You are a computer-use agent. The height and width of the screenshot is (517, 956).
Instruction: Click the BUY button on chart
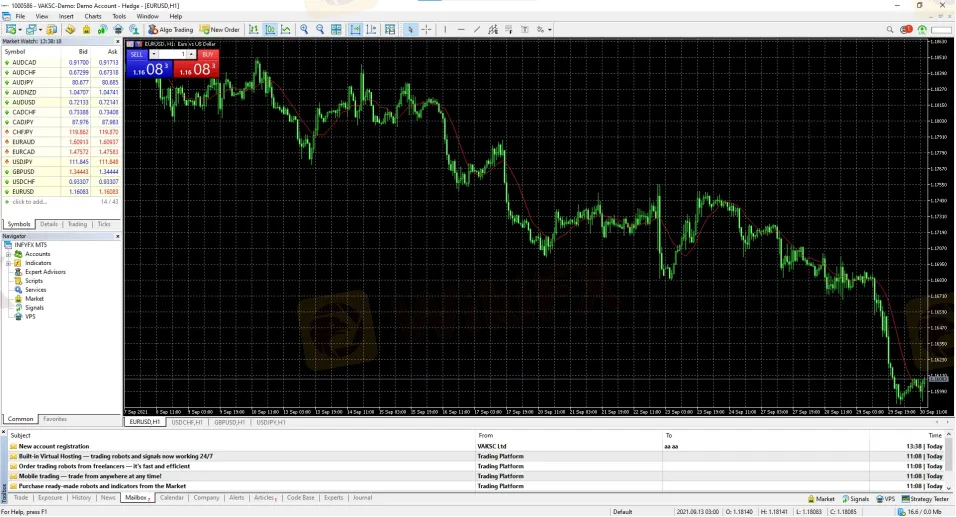[x=207, y=54]
